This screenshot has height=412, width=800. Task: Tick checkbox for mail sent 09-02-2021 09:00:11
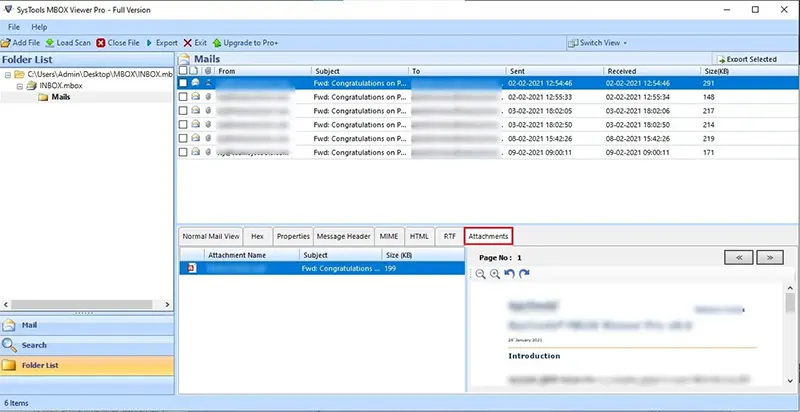[182, 153]
